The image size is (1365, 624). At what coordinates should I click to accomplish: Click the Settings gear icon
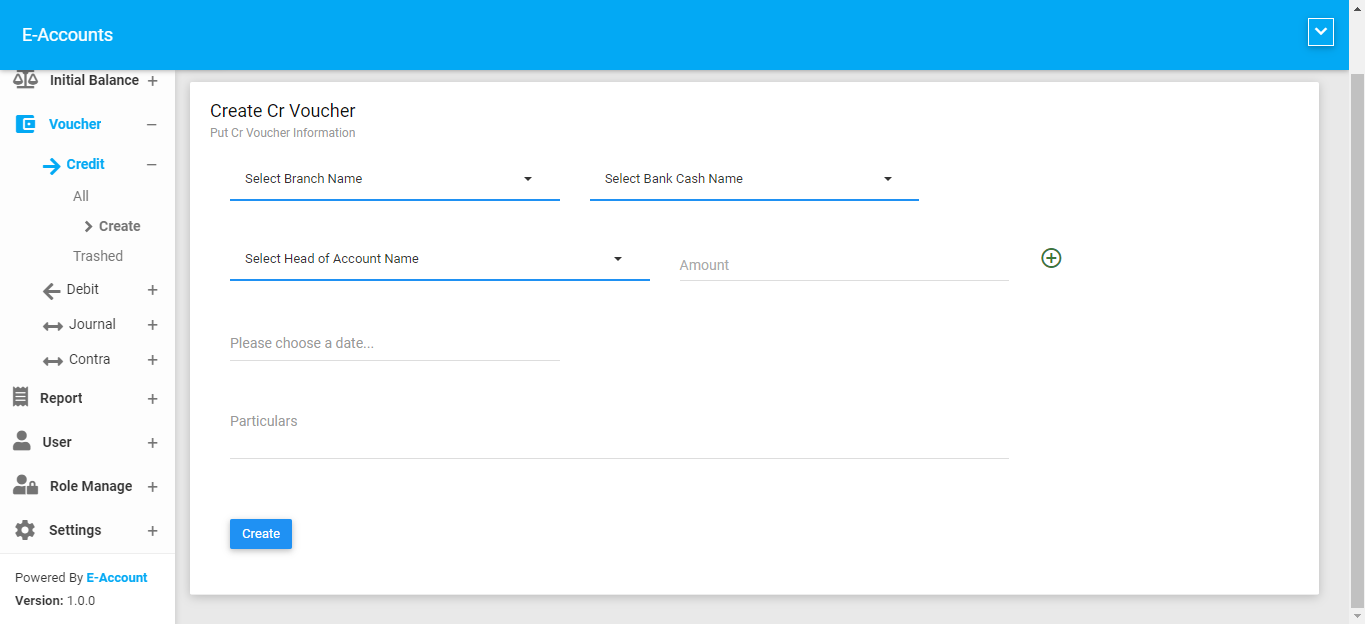point(25,530)
